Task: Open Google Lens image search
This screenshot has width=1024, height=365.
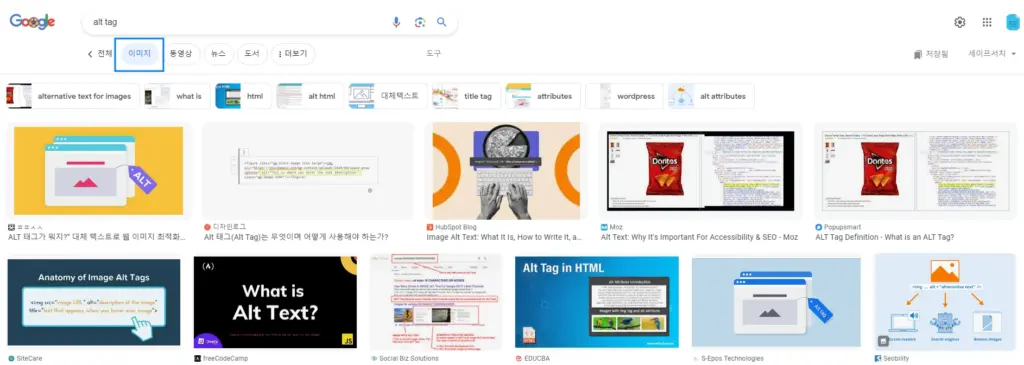Action: 420,22
